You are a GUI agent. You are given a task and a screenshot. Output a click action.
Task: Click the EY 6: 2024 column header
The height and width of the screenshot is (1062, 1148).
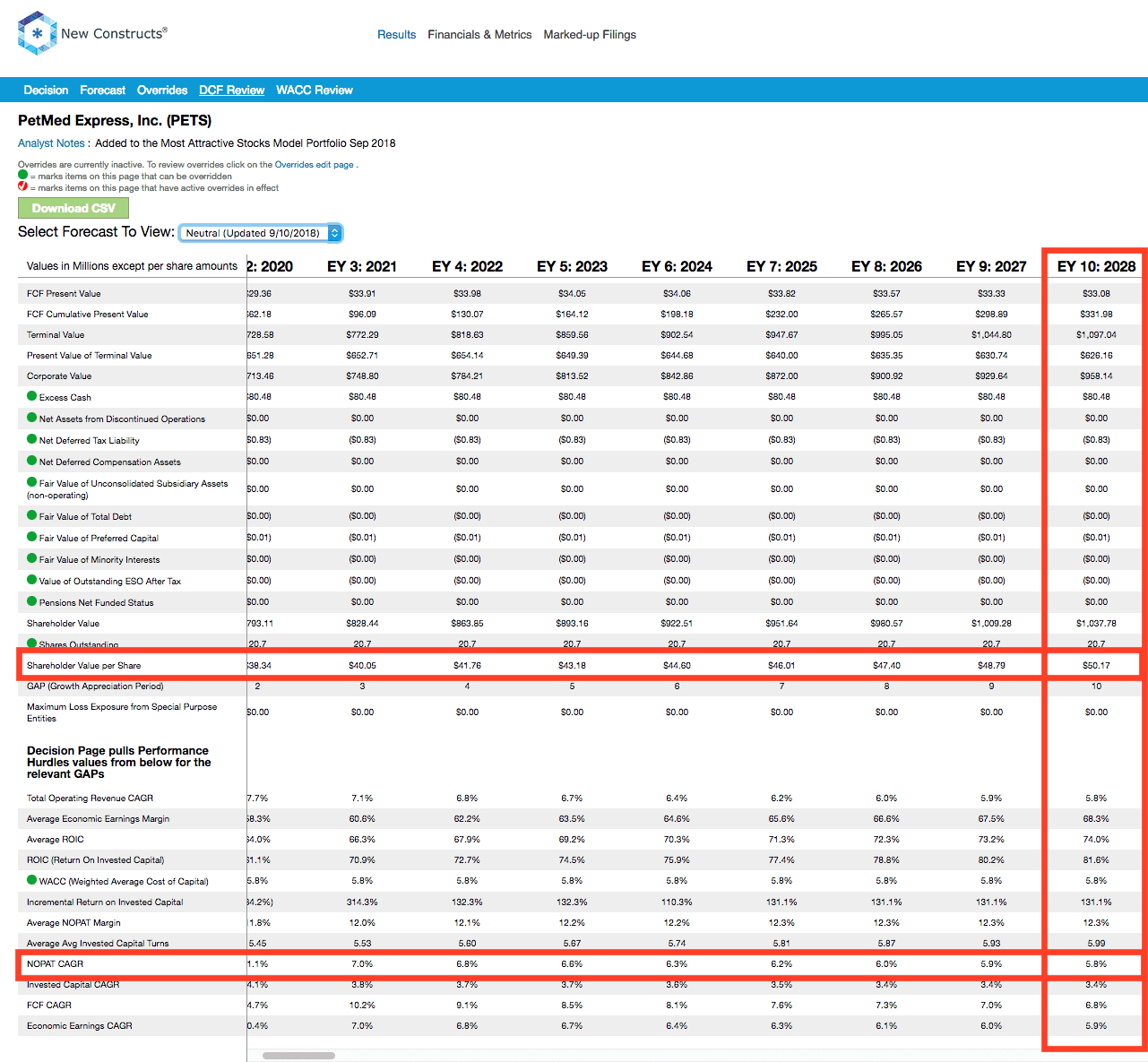(x=677, y=266)
